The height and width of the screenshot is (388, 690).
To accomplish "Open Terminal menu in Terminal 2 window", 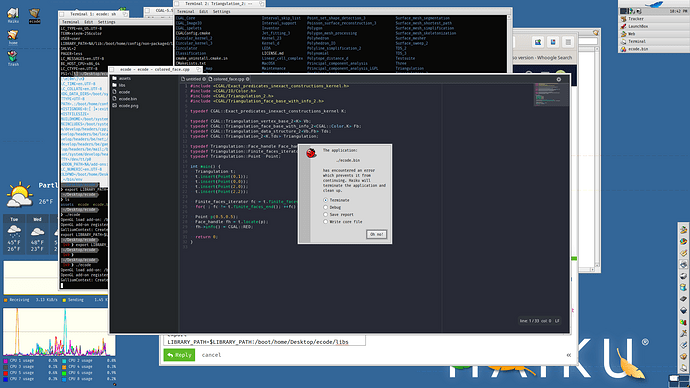I will tap(186, 12).
